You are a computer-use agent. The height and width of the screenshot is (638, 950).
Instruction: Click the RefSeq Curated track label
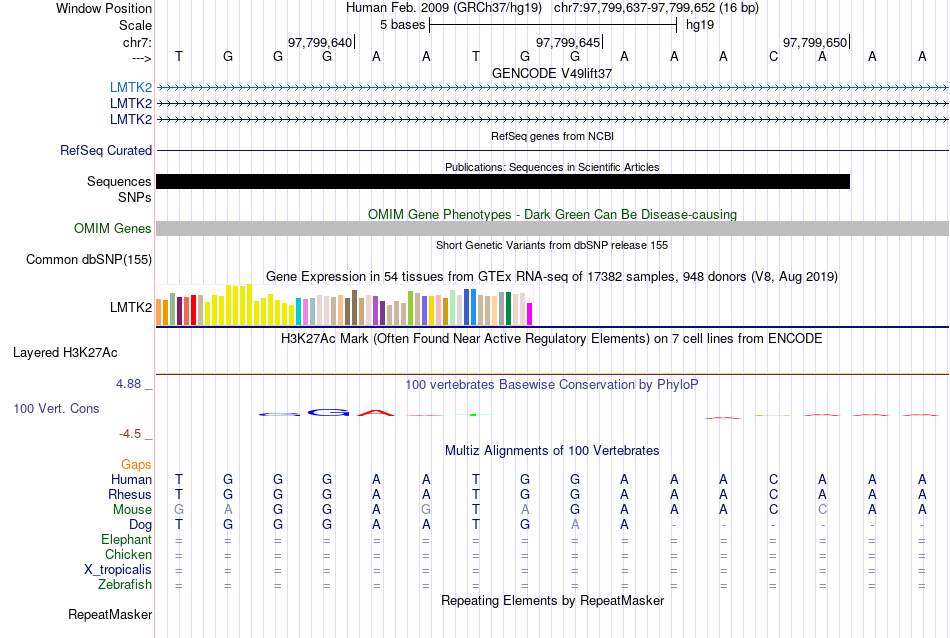click(105, 150)
